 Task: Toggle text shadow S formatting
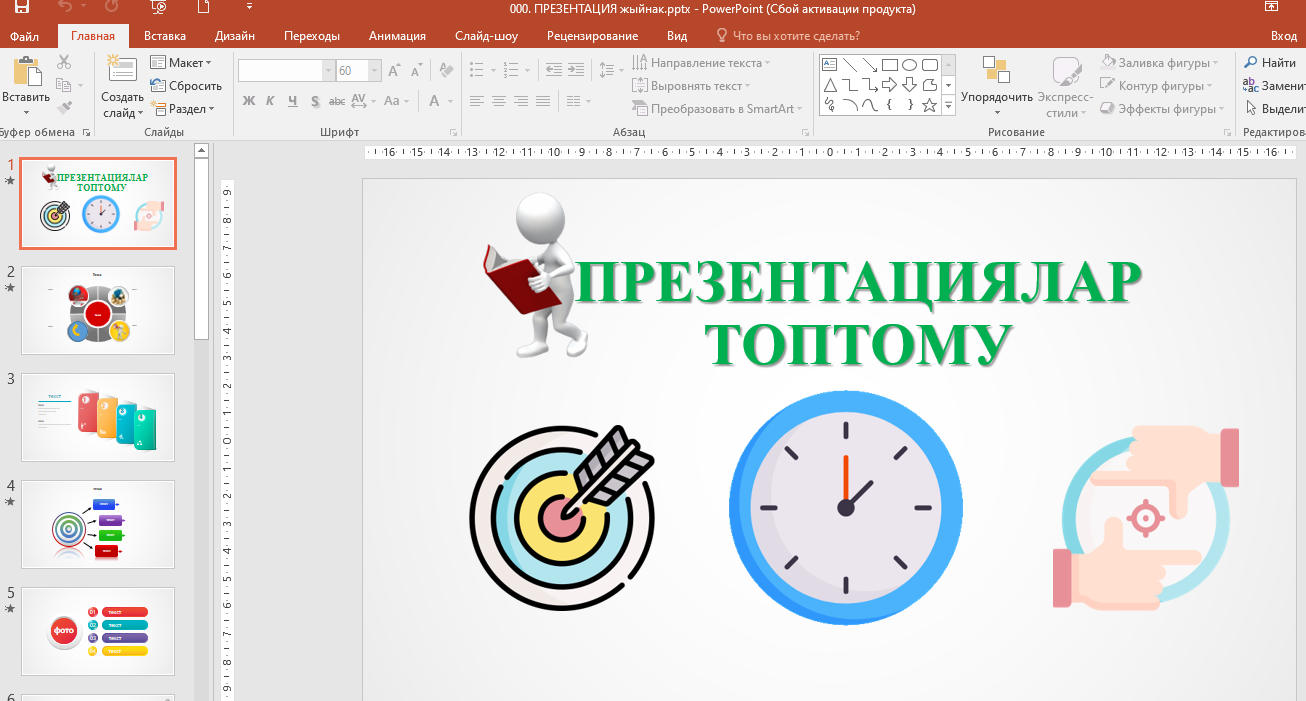pyautogui.click(x=315, y=101)
